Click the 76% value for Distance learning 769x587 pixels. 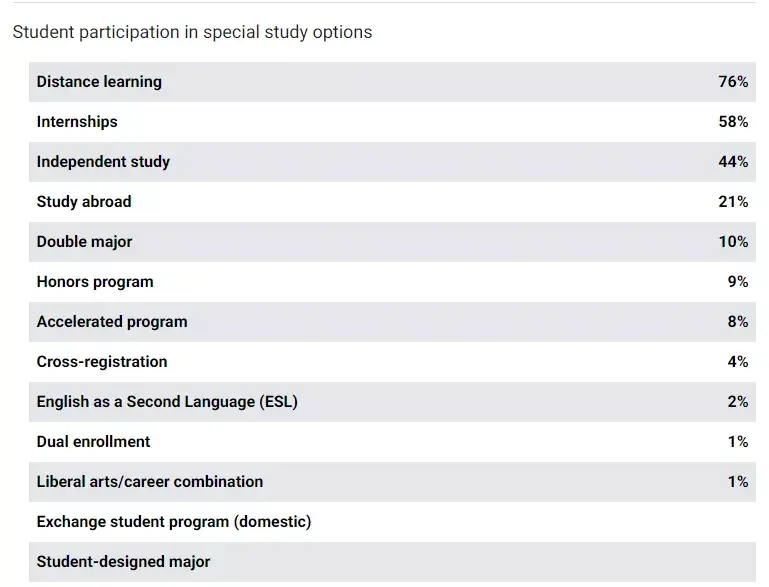coord(733,82)
